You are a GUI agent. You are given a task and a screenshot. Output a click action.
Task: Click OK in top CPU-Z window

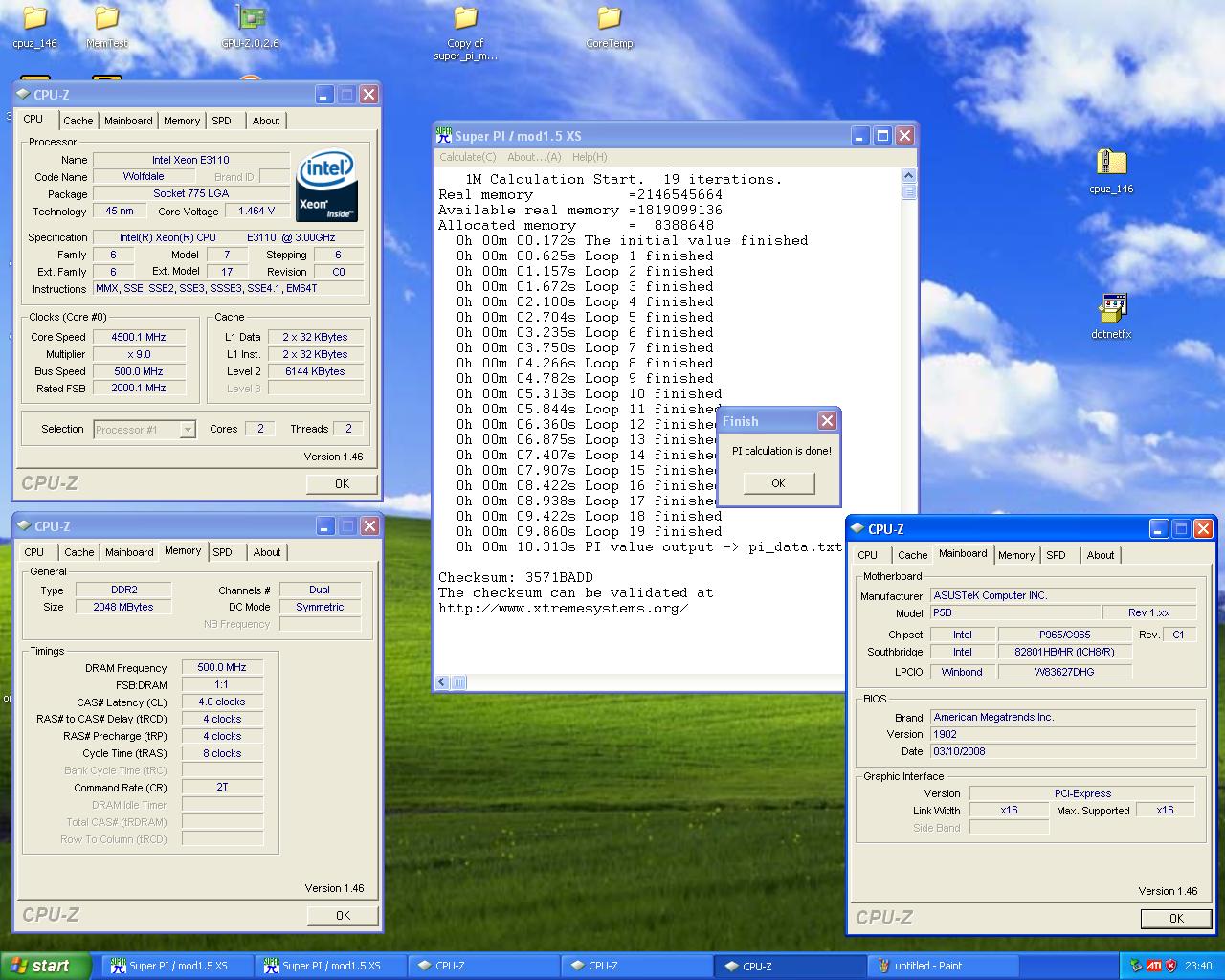tap(342, 484)
